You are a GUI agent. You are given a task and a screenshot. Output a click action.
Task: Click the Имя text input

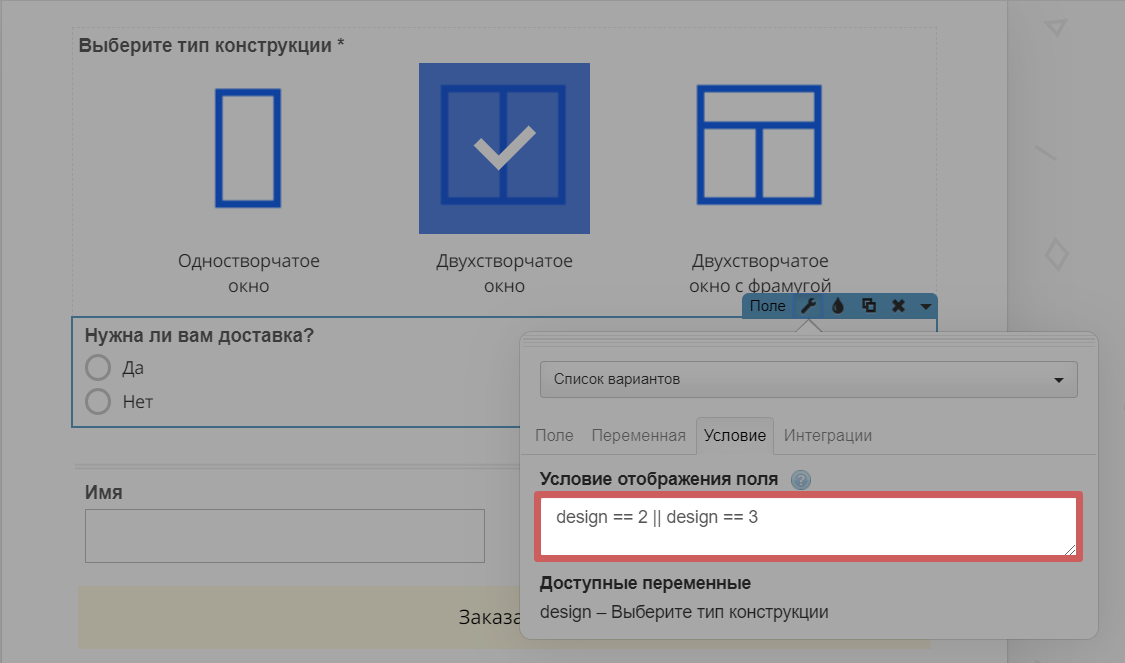tap(285, 536)
